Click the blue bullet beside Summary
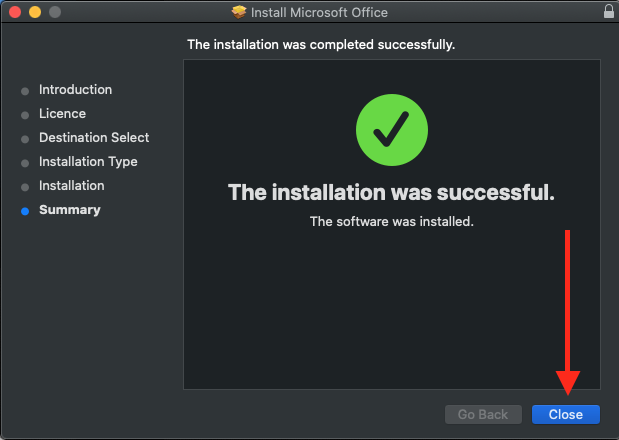 25,211
